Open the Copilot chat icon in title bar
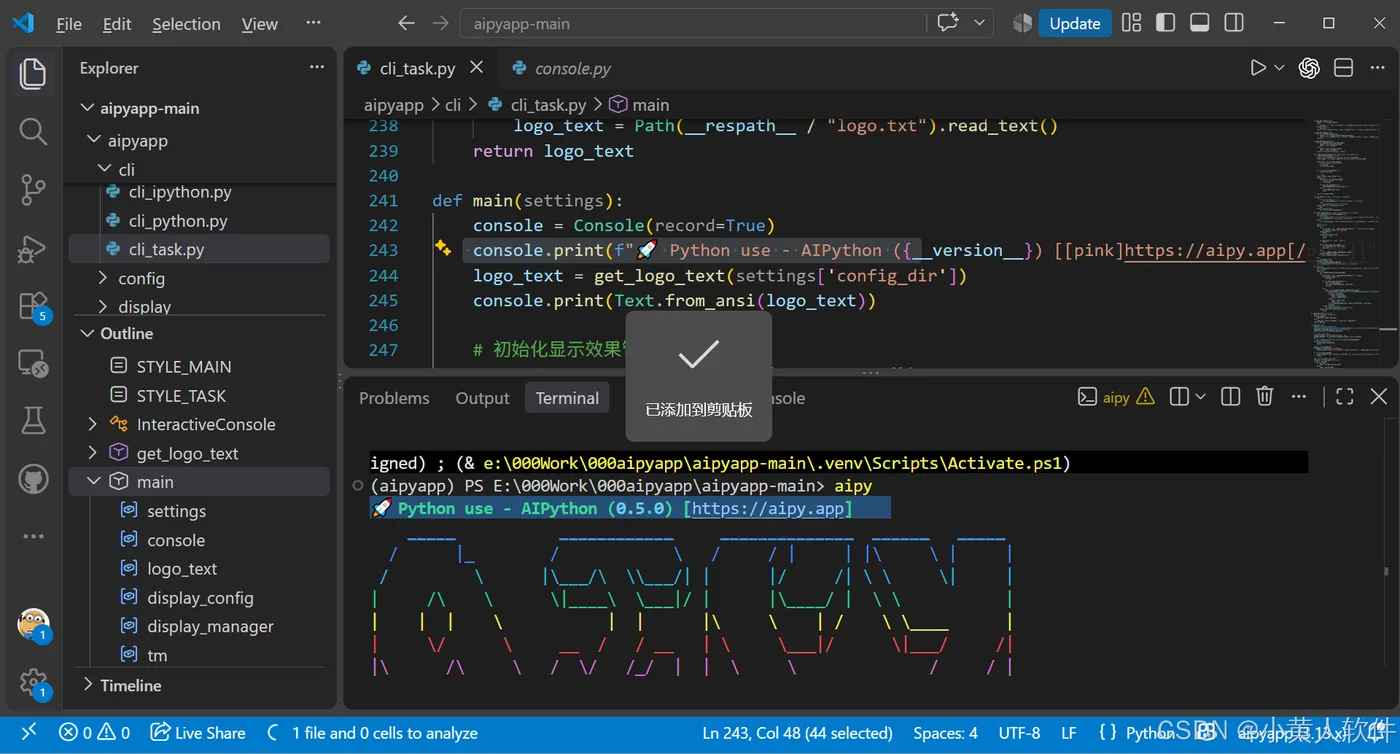Viewport: 1400px width, 754px height. [947, 23]
